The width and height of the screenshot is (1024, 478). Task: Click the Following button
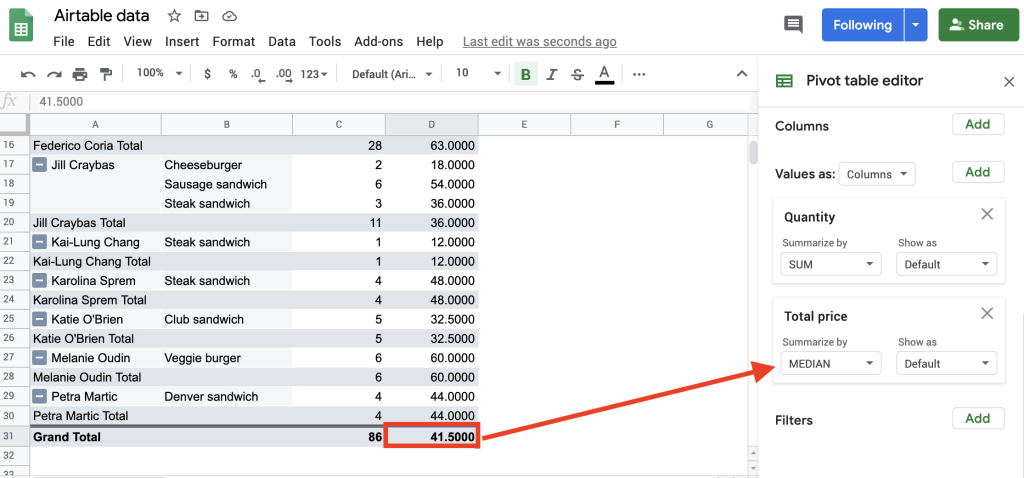point(863,25)
